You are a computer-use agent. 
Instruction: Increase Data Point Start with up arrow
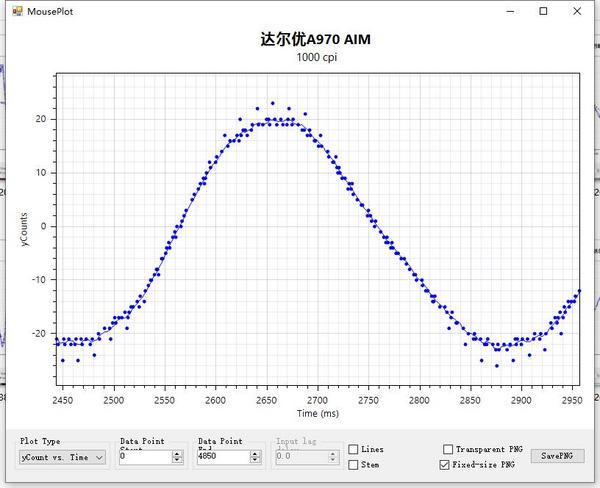click(x=177, y=454)
